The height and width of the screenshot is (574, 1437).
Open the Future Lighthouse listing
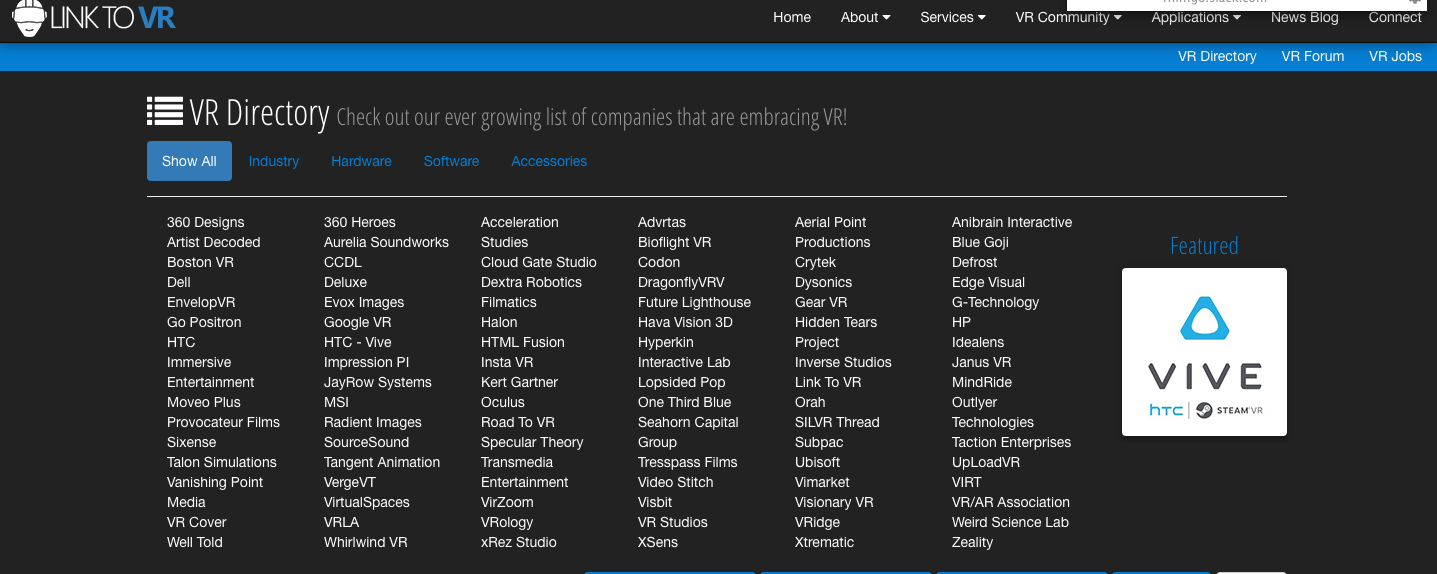pos(694,302)
